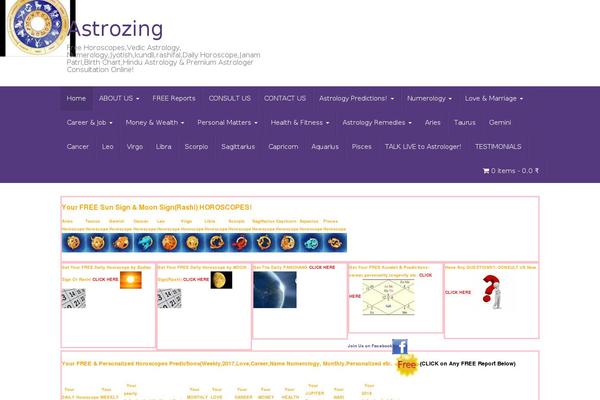Click 'Your FREE Sun Sign & Moon Sign(Rashi) HOROSCOPES!' heading
Viewport: 600px width, 400px height.
click(x=157, y=207)
